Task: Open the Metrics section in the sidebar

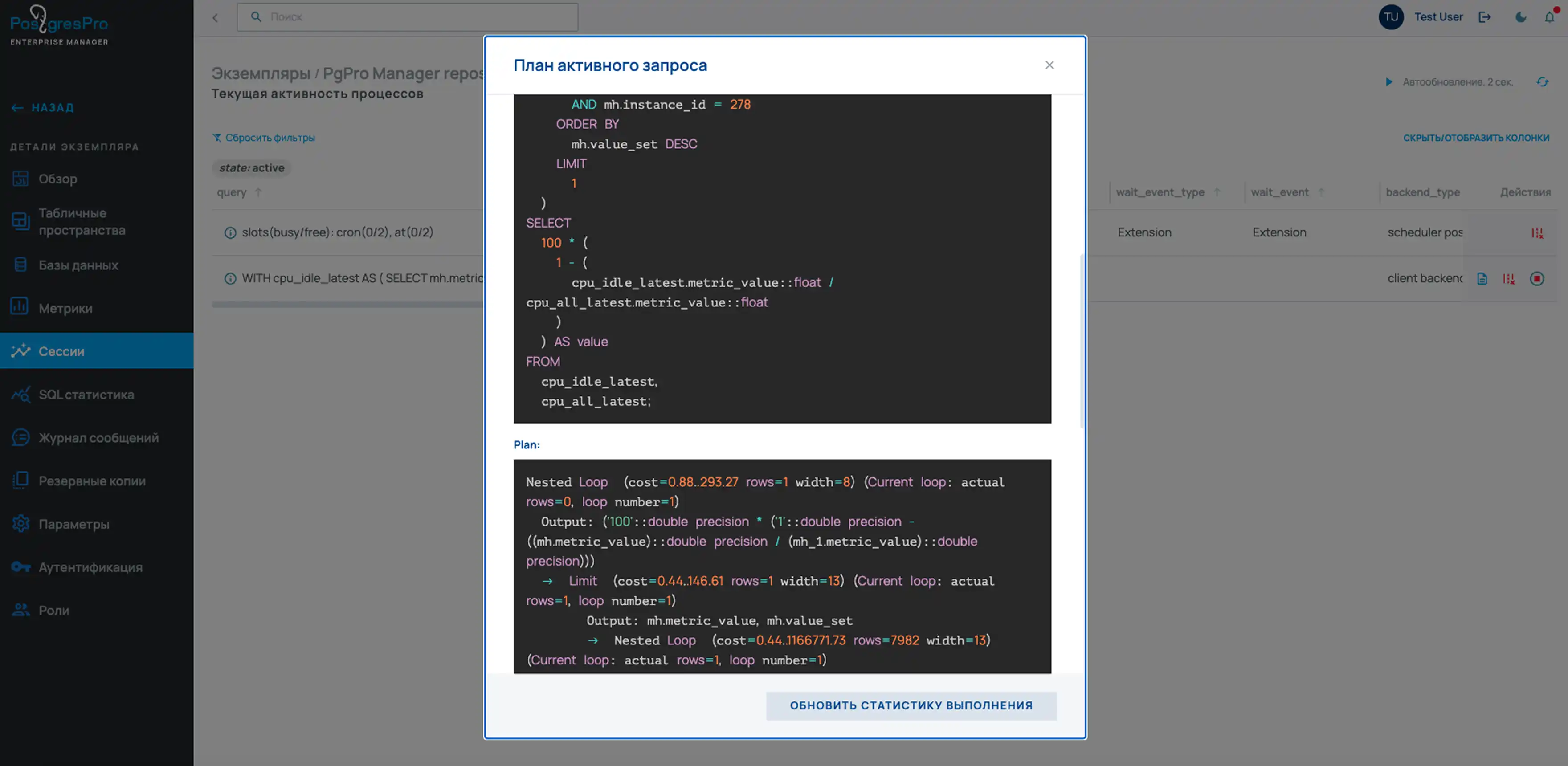Action: click(x=65, y=308)
